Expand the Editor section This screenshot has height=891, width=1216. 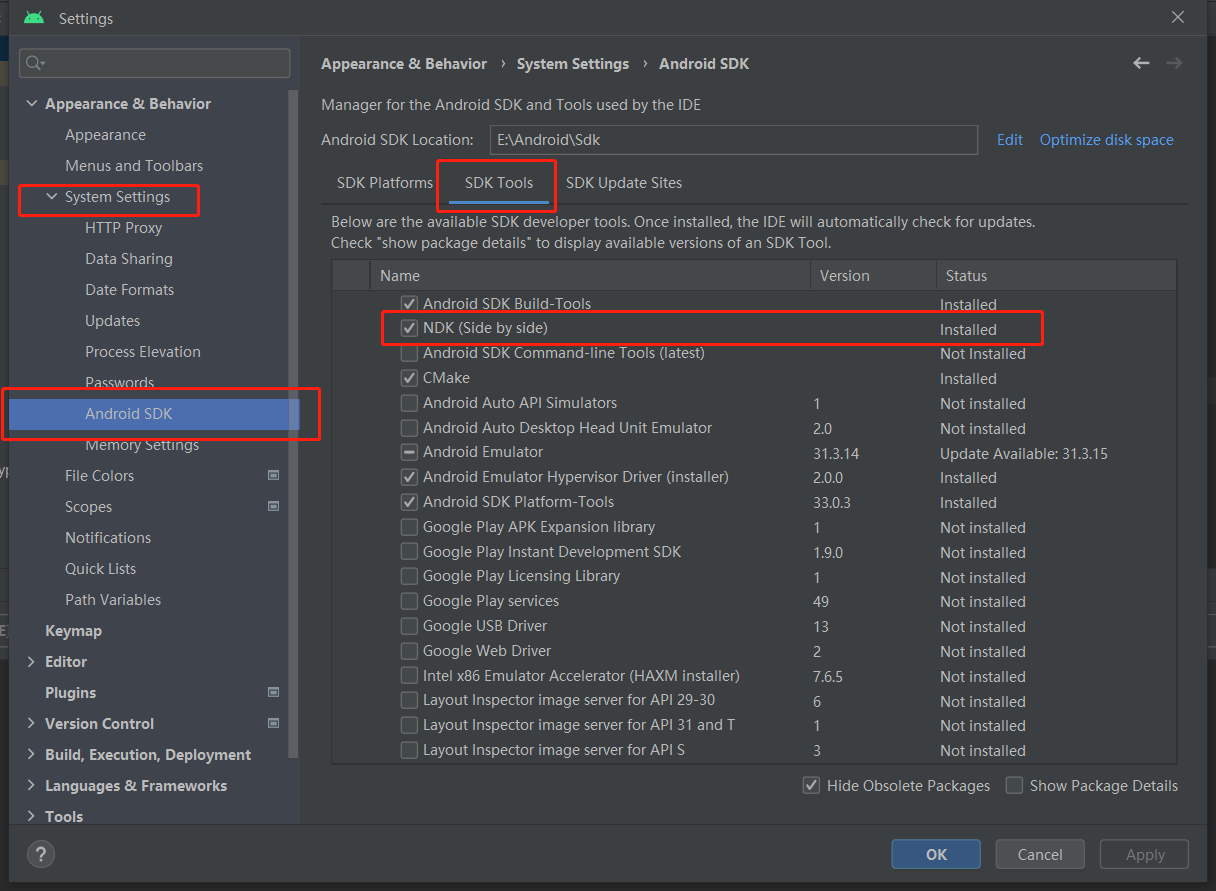(x=32, y=662)
